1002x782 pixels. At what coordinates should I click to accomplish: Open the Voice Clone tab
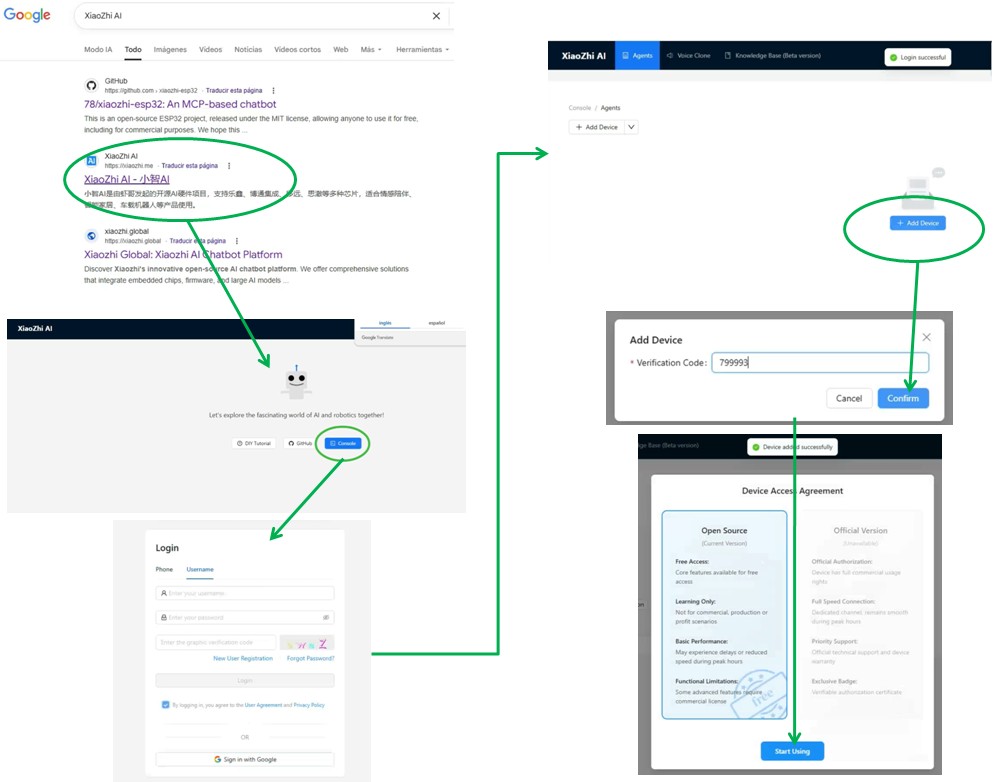[688, 56]
